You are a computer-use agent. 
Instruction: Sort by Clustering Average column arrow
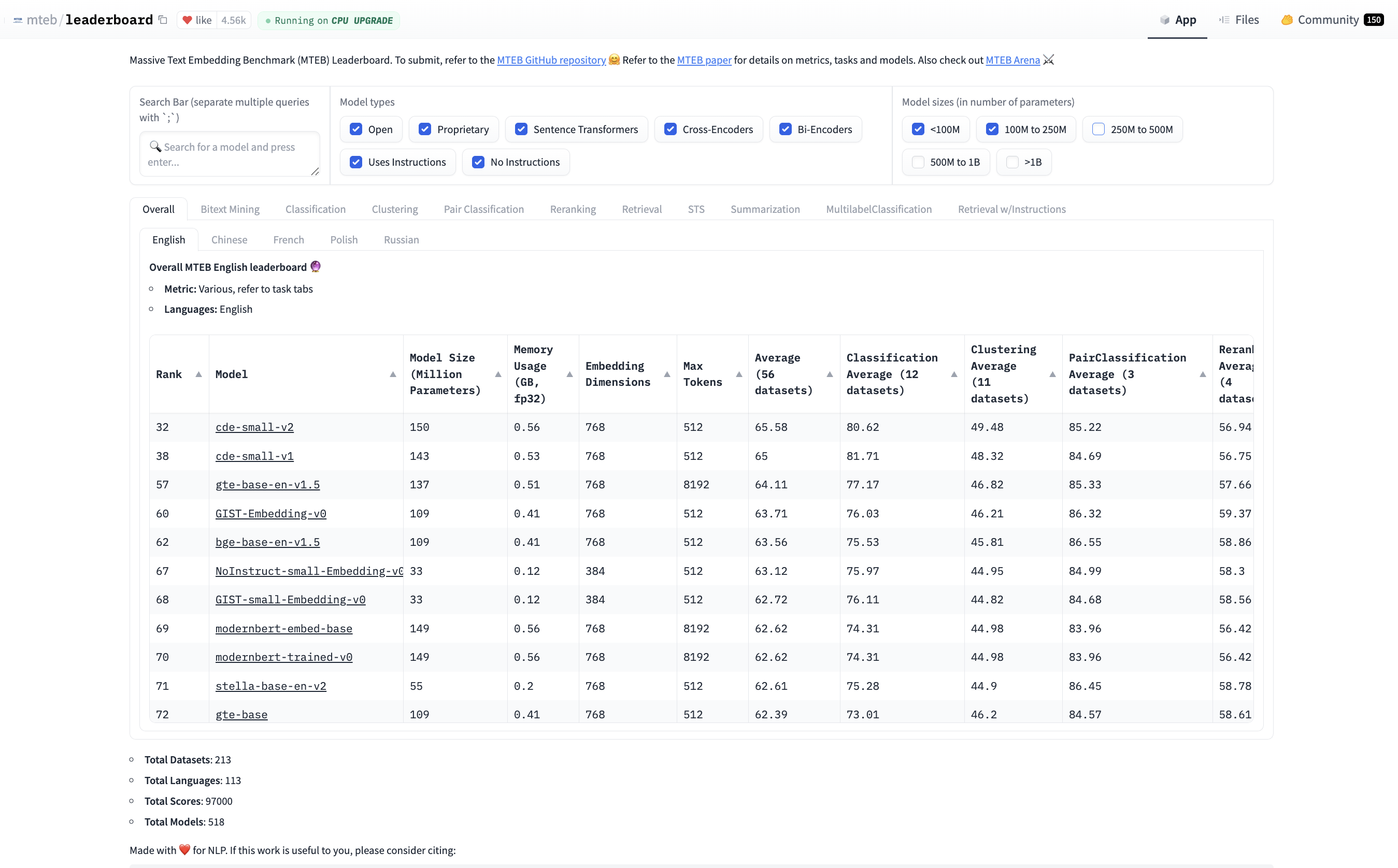[x=1053, y=374]
